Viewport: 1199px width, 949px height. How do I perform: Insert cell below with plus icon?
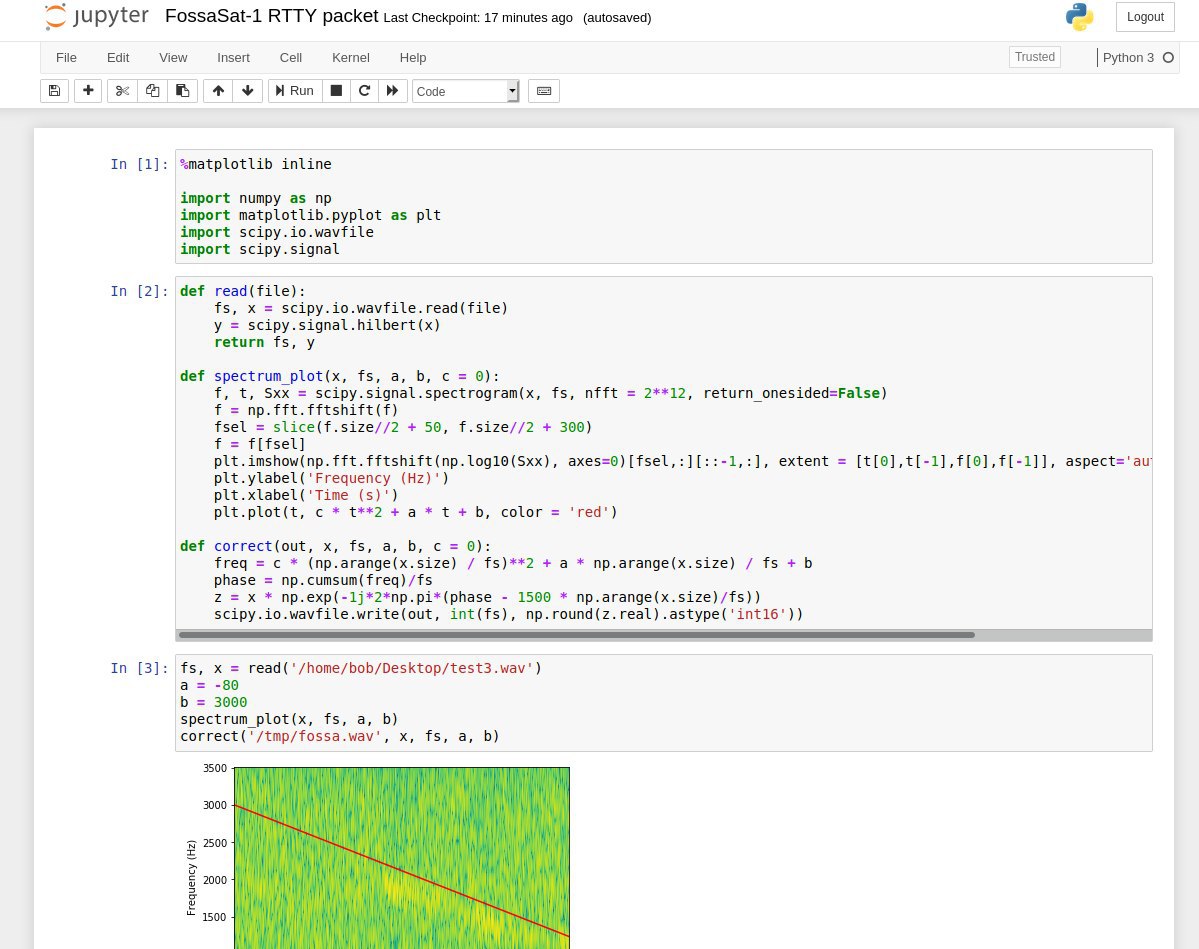pyautogui.click(x=88, y=91)
